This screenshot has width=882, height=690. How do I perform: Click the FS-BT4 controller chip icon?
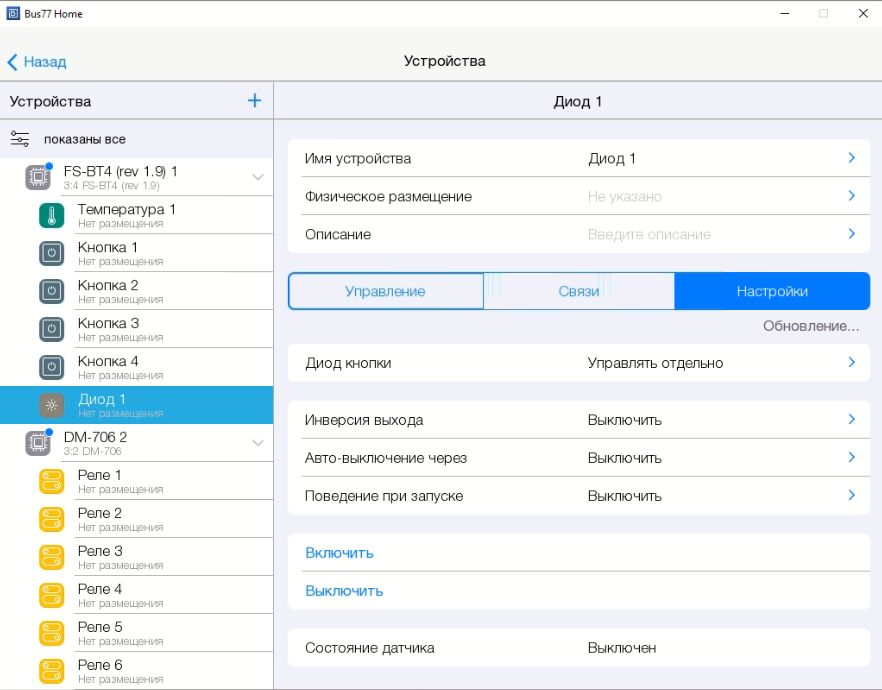(38, 177)
